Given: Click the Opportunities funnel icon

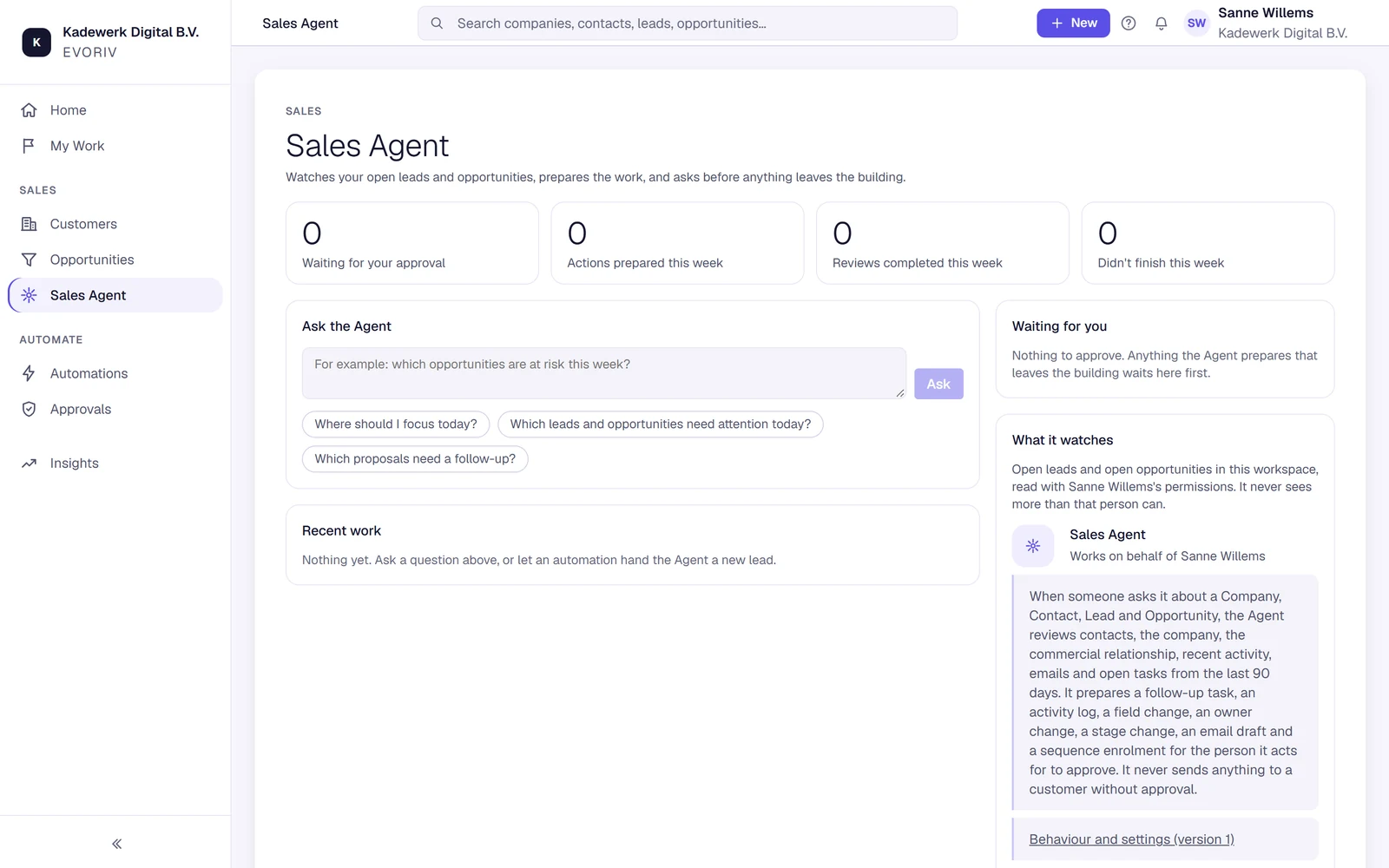Looking at the screenshot, I should (29, 260).
